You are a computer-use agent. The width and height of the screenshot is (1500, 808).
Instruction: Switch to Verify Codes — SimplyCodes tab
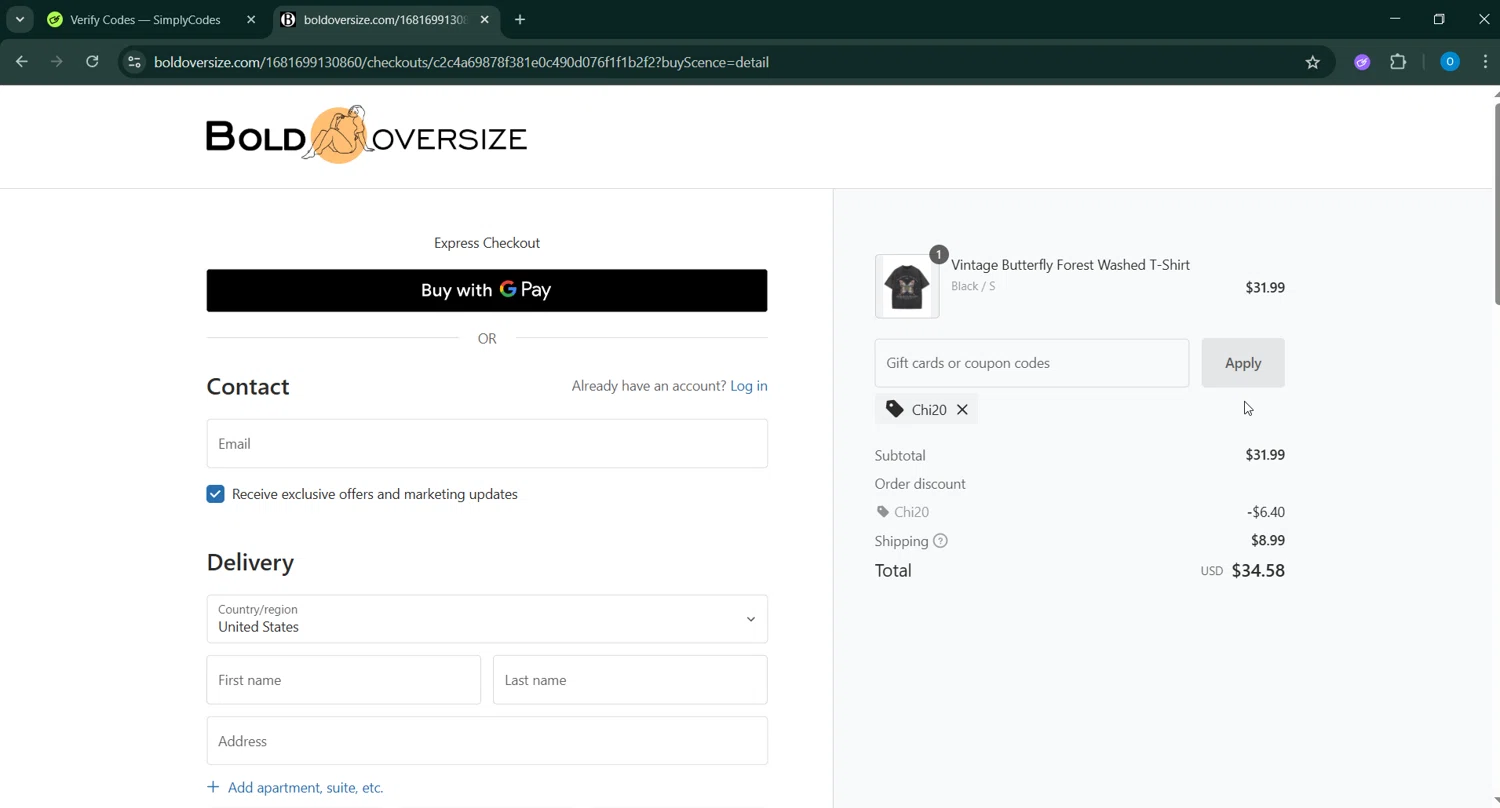145,19
